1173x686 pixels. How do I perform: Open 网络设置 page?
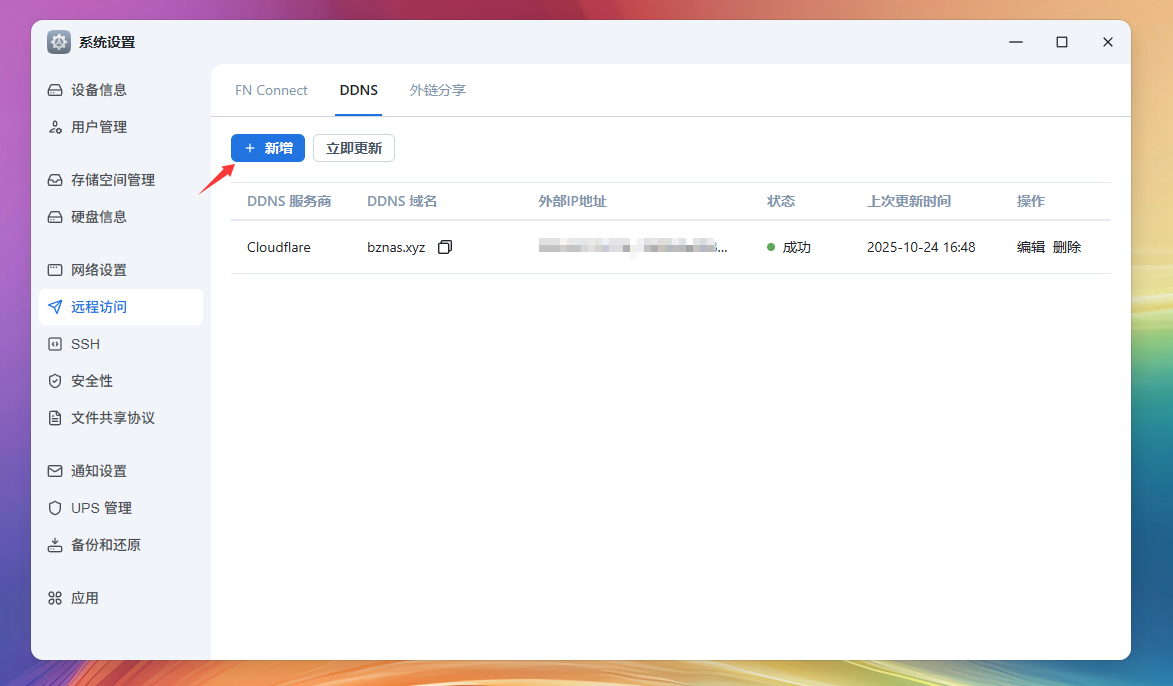click(x=98, y=270)
